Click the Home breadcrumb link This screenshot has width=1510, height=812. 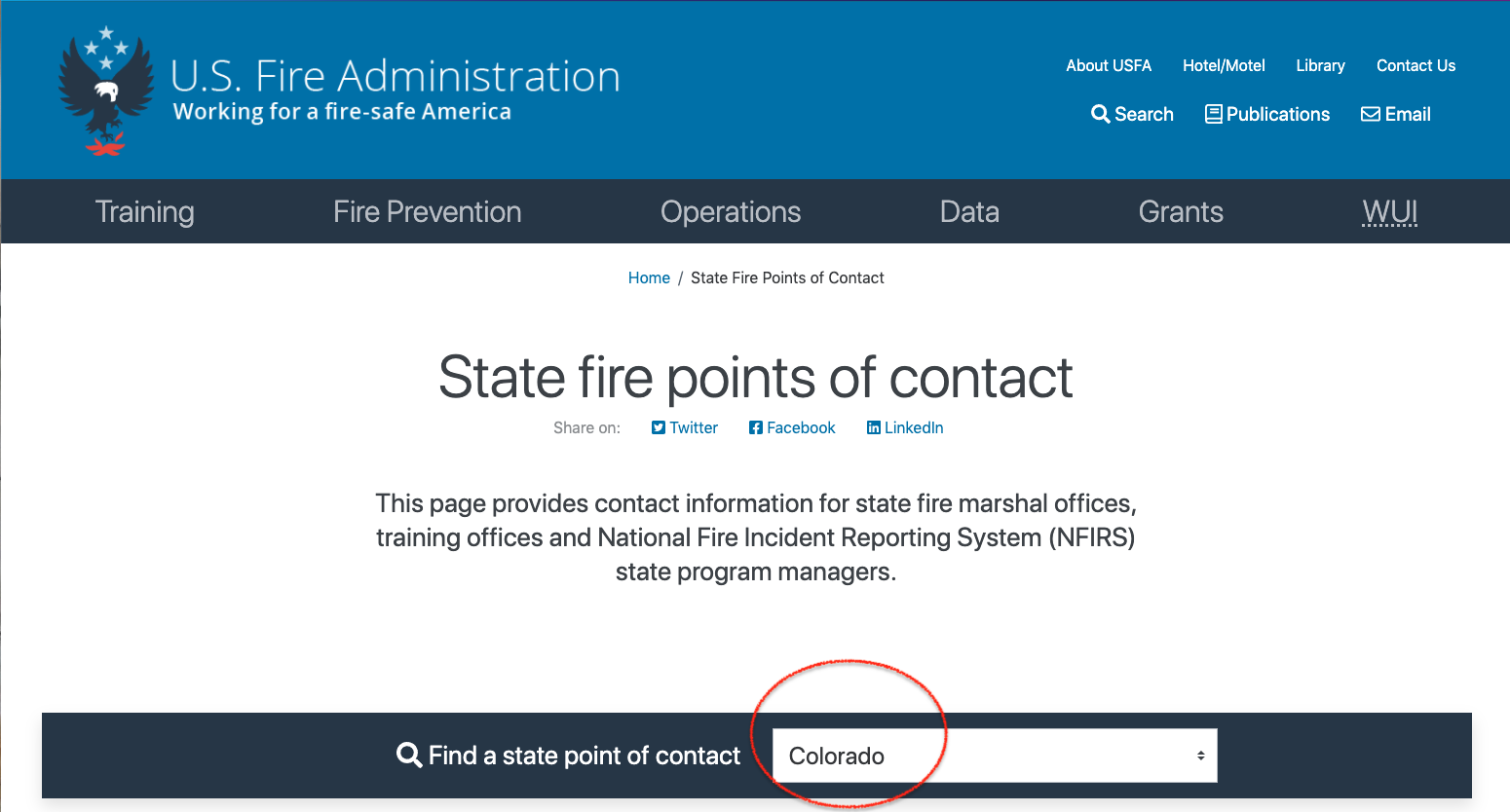(x=649, y=277)
